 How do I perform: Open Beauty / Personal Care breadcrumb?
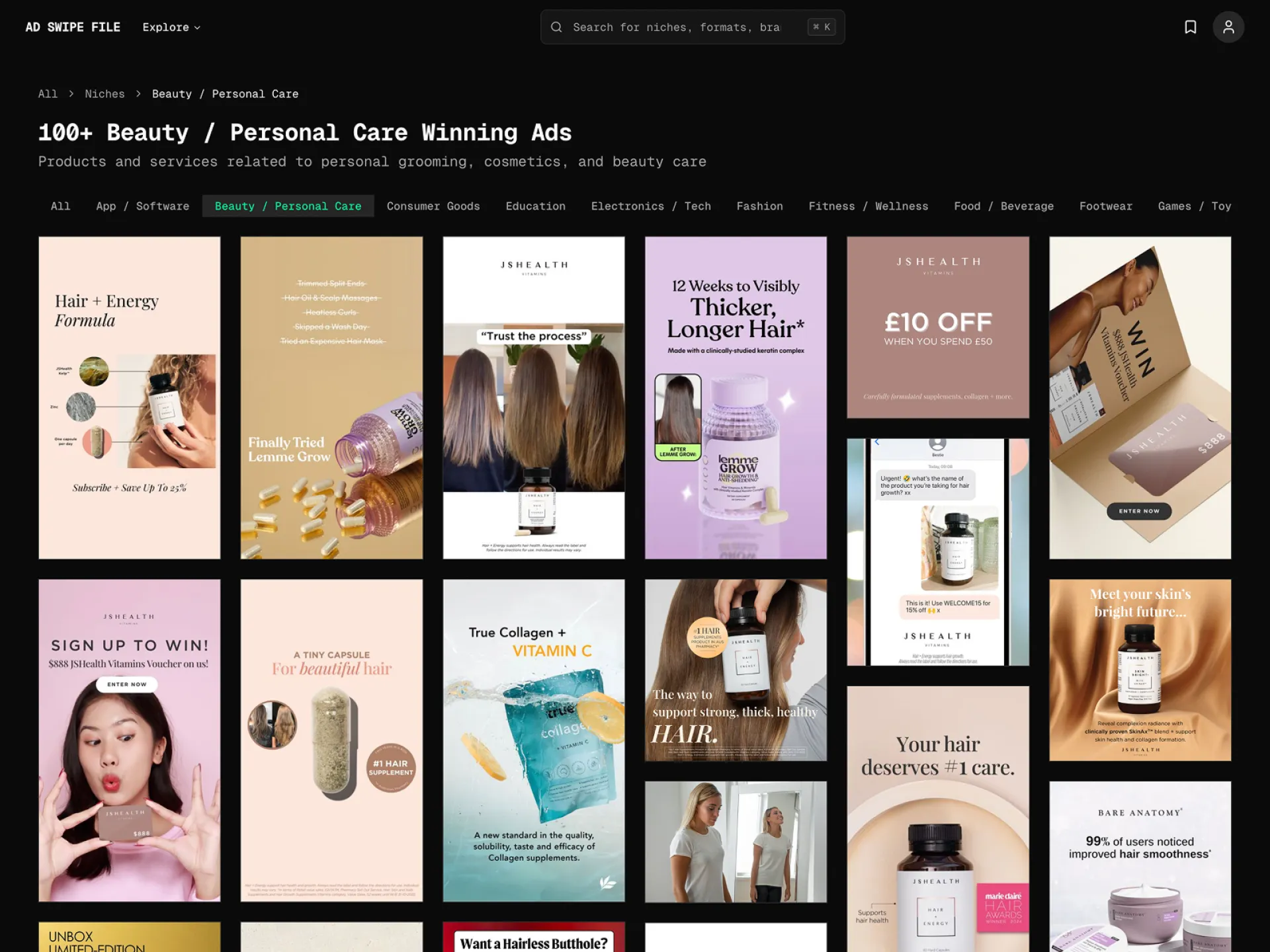225,94
